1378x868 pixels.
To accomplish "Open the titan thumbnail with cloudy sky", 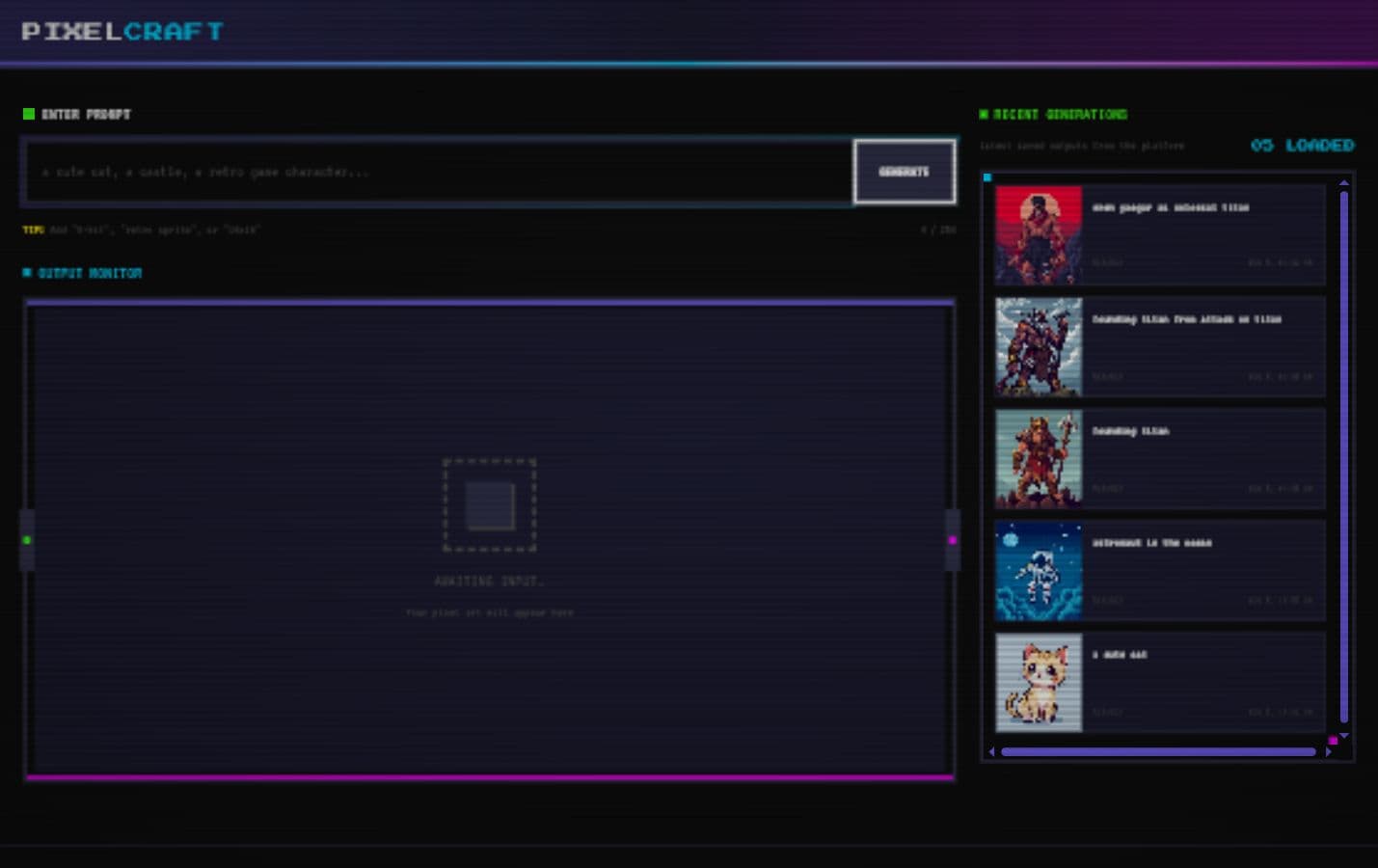I will coord(1039,346).
